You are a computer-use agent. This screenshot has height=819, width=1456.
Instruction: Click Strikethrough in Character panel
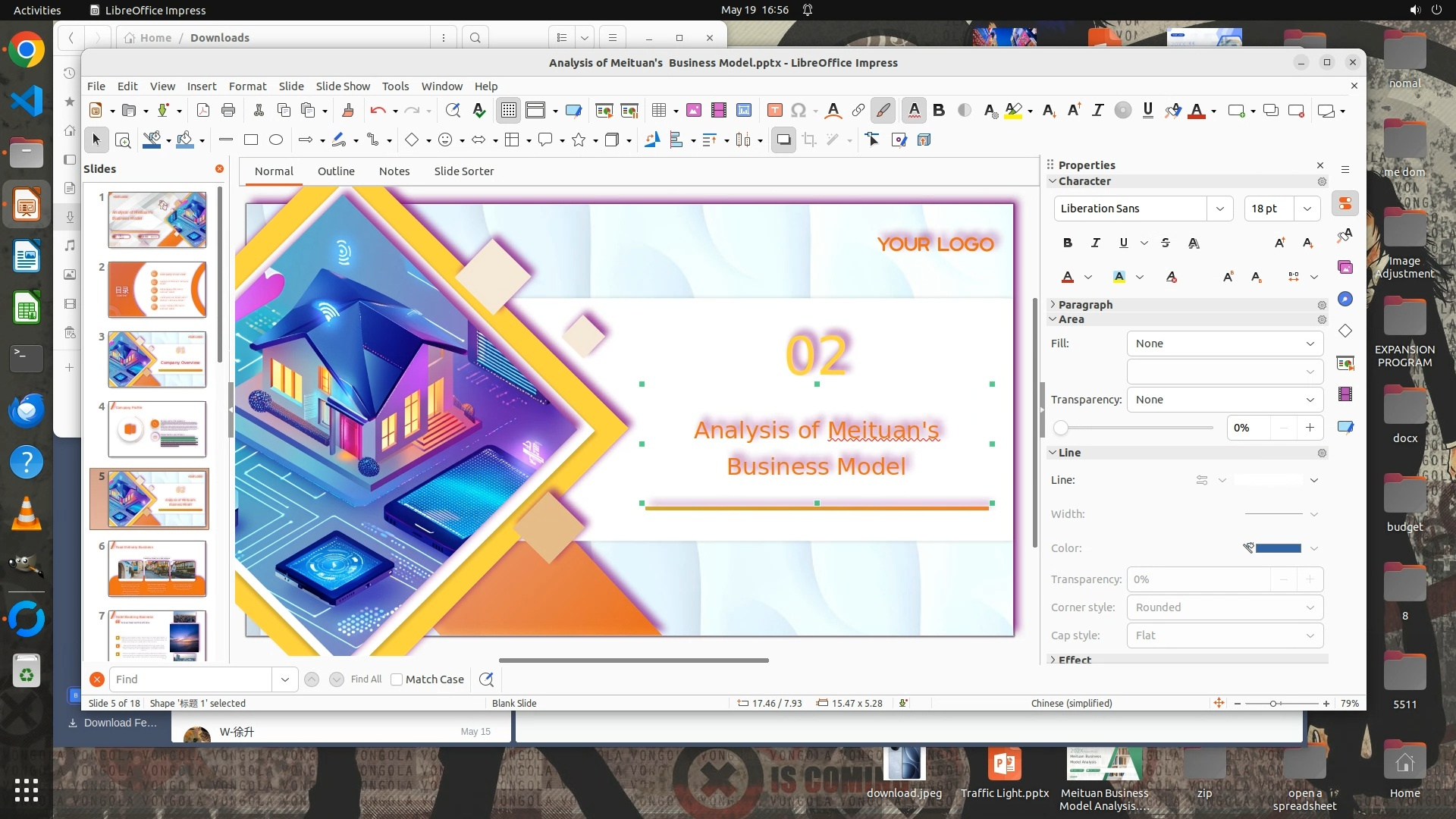(1166, 243)
